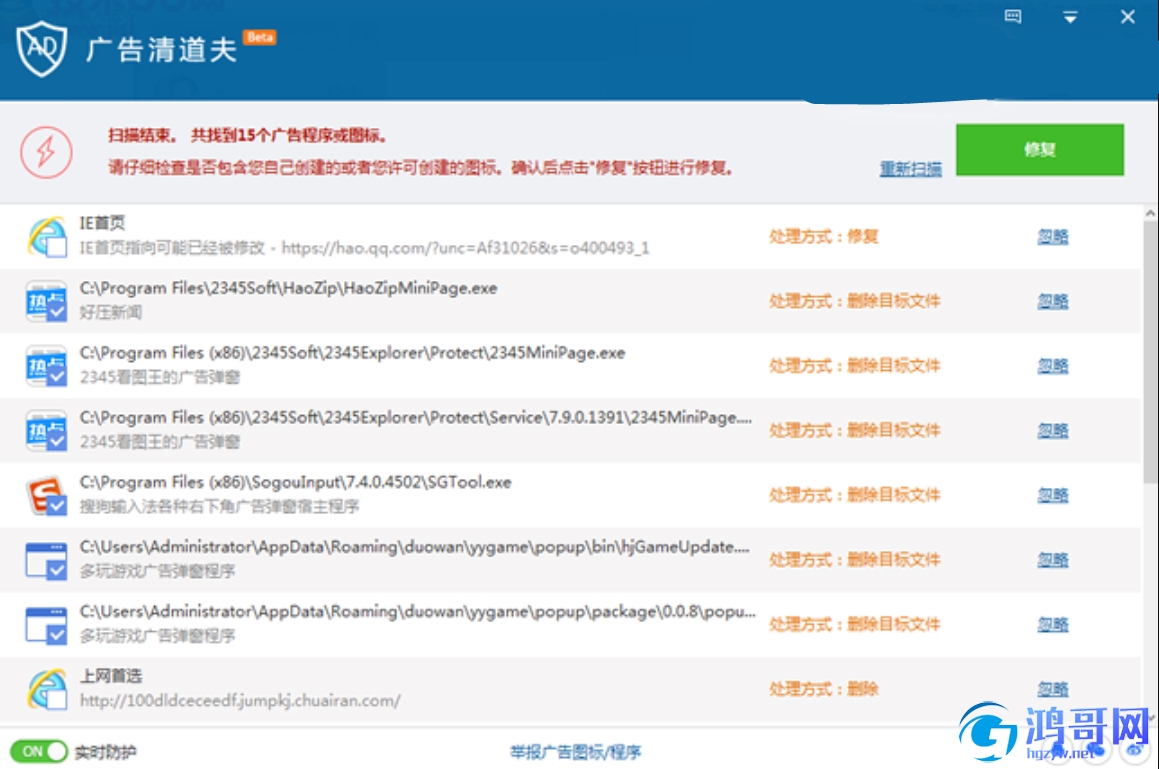The height and width of the screenshot is (769, 1159).
Task: Ignore the SogouInput SGTool.exe entry
Action: [1053, 495]
